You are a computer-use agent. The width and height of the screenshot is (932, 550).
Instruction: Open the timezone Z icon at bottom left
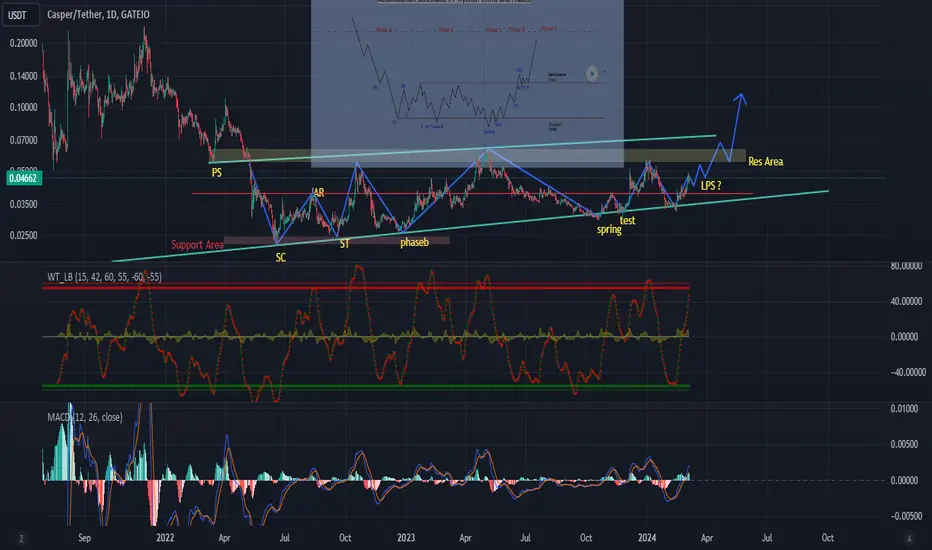coord(21,539)
